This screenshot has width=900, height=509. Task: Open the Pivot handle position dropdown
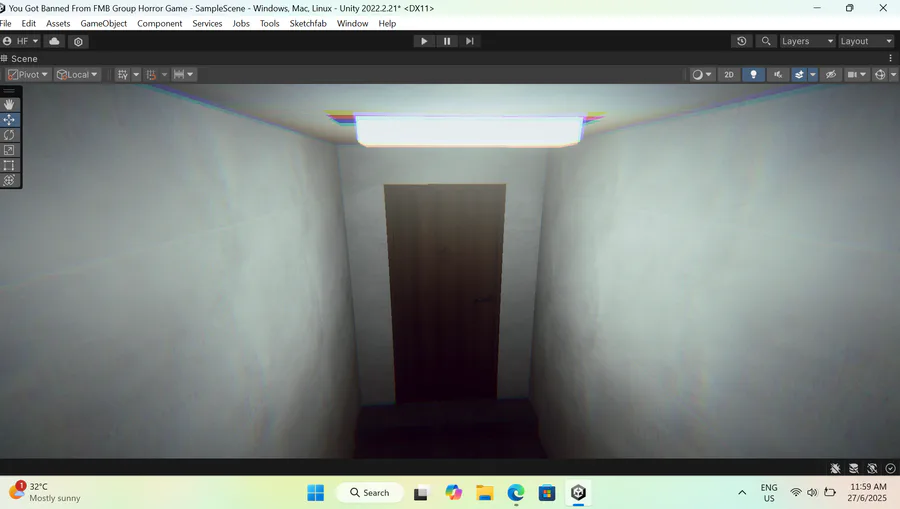coord(28,75)
